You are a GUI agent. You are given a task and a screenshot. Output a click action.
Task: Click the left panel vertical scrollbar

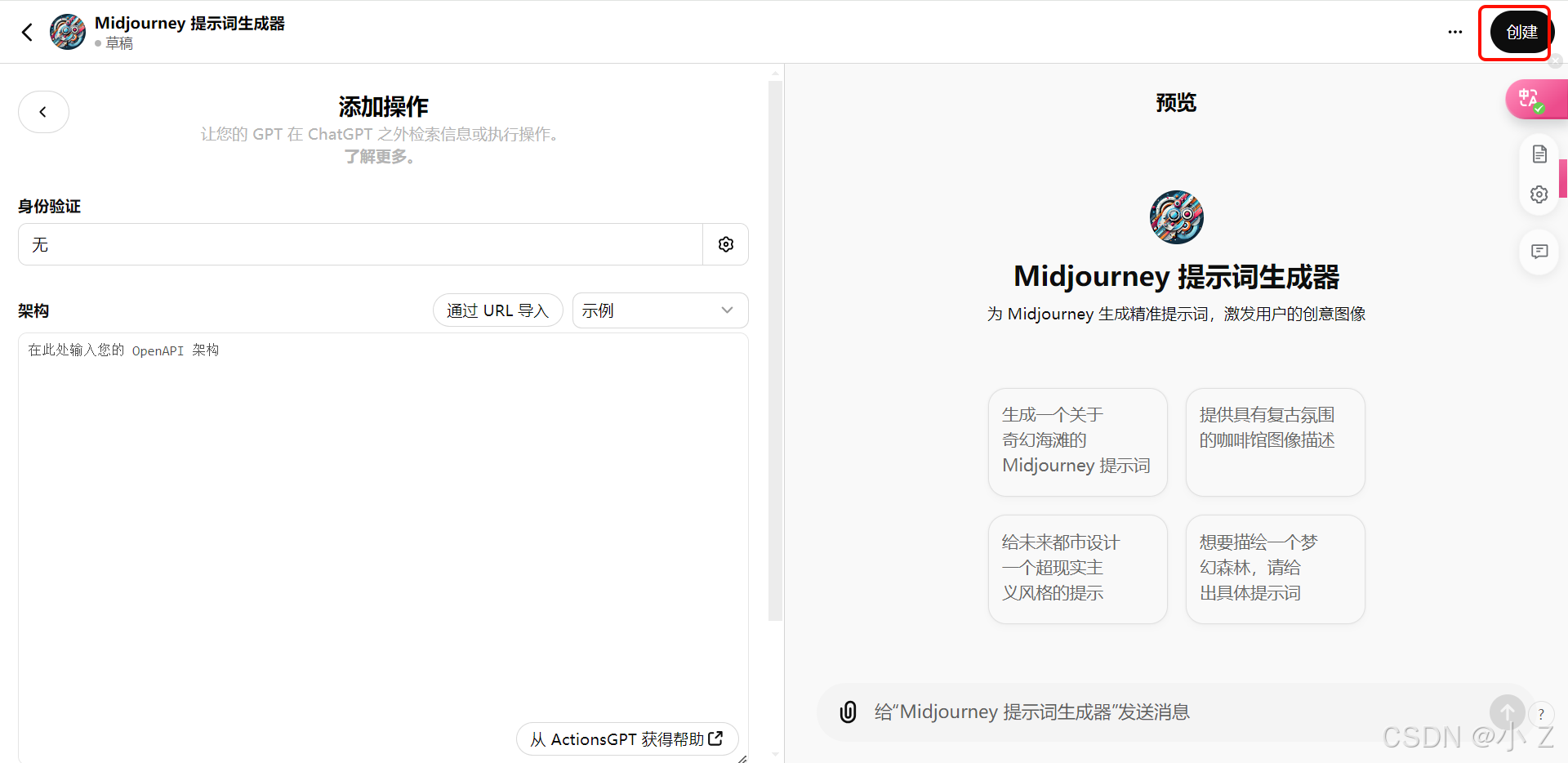[775, 350]
